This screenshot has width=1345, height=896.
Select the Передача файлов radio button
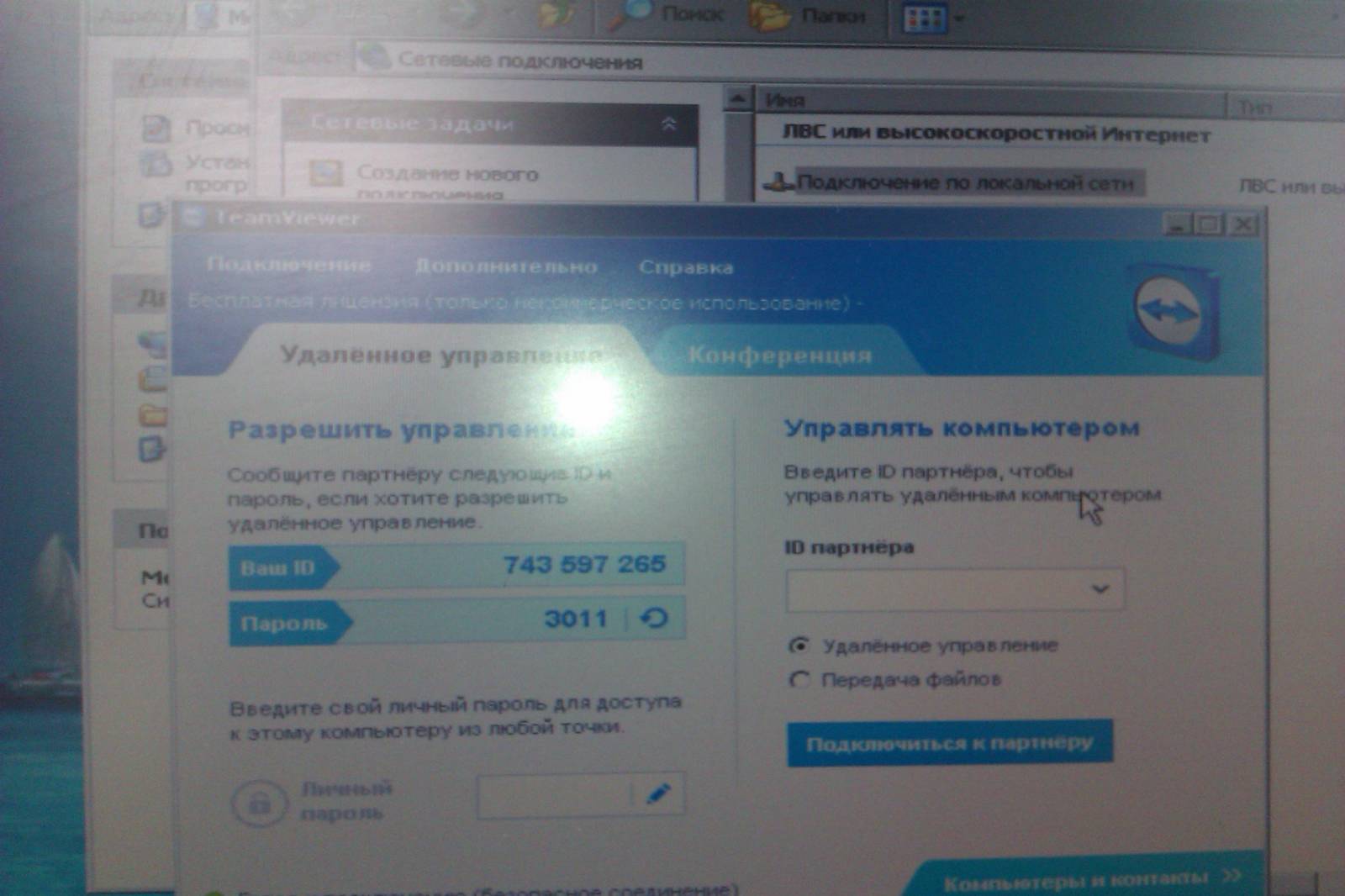click(x=799, y=679)
